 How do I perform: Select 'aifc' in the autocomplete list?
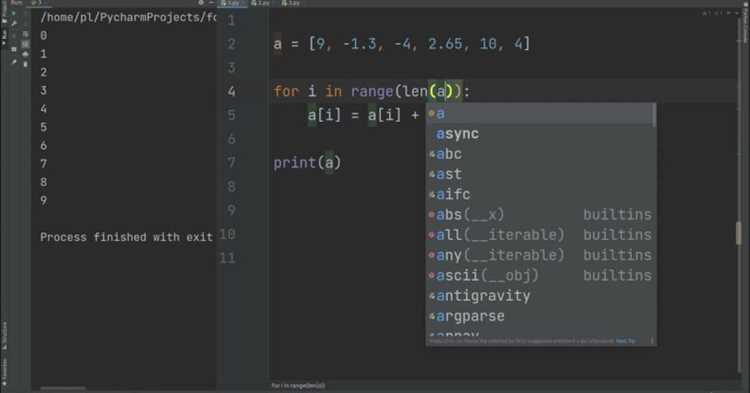539,195
